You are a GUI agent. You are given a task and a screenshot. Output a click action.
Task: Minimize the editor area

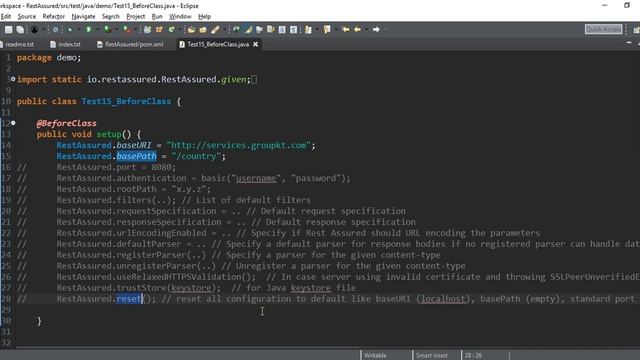(x=629, y=43)
